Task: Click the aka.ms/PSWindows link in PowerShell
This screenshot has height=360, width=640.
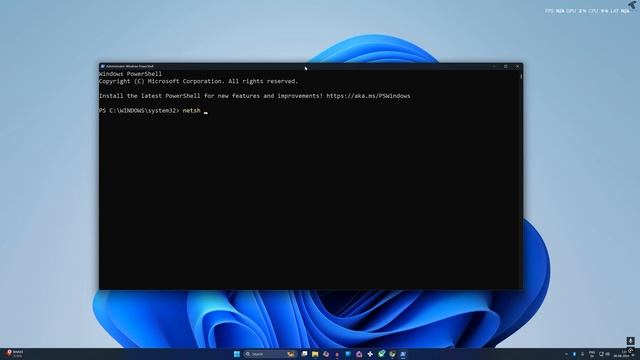Action: tap(368, 96)
